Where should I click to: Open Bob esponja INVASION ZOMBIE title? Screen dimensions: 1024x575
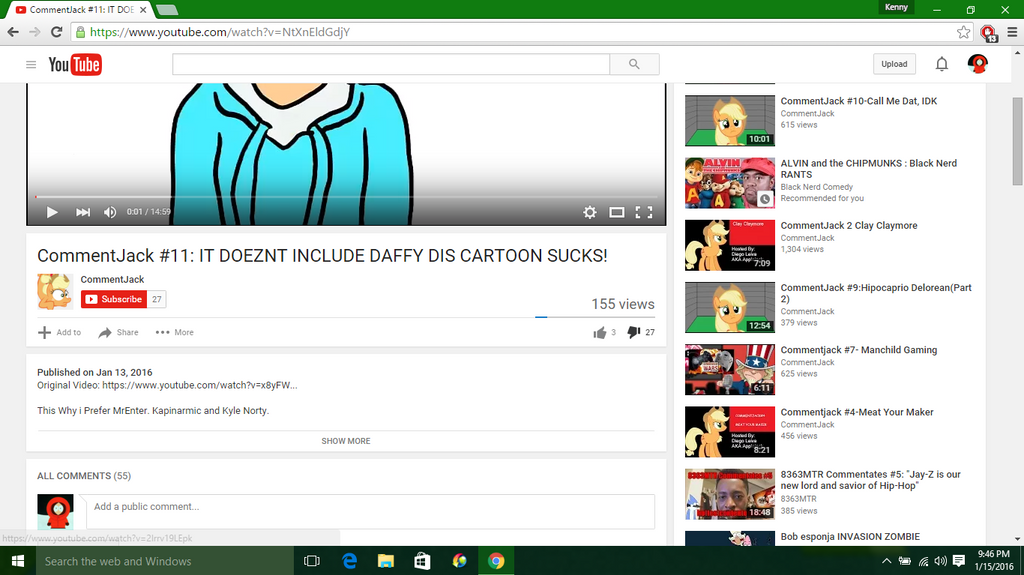(850, 536)
